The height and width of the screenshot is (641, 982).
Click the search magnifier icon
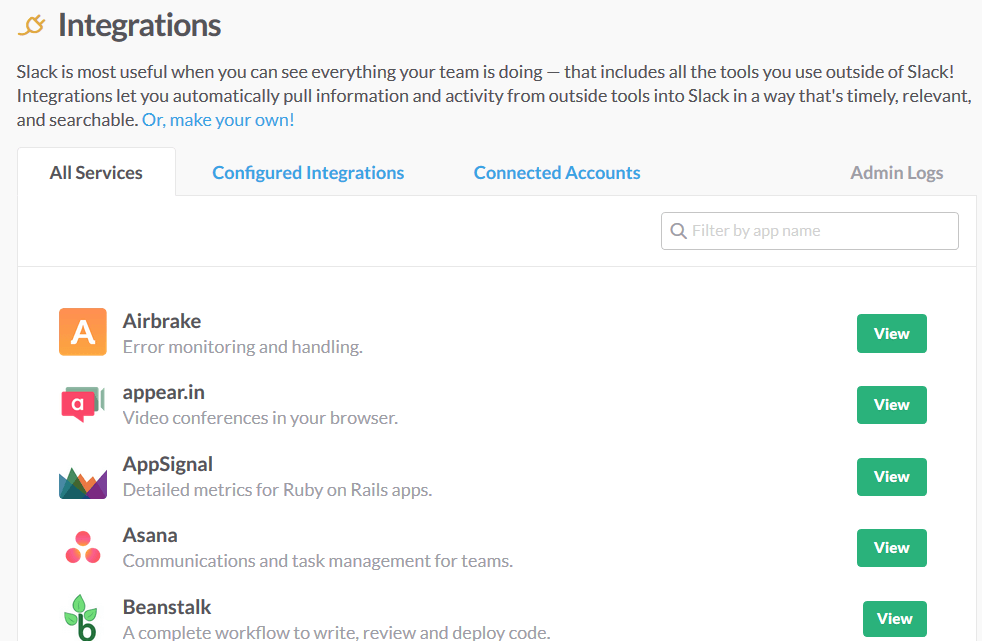[x=679, y=231]
